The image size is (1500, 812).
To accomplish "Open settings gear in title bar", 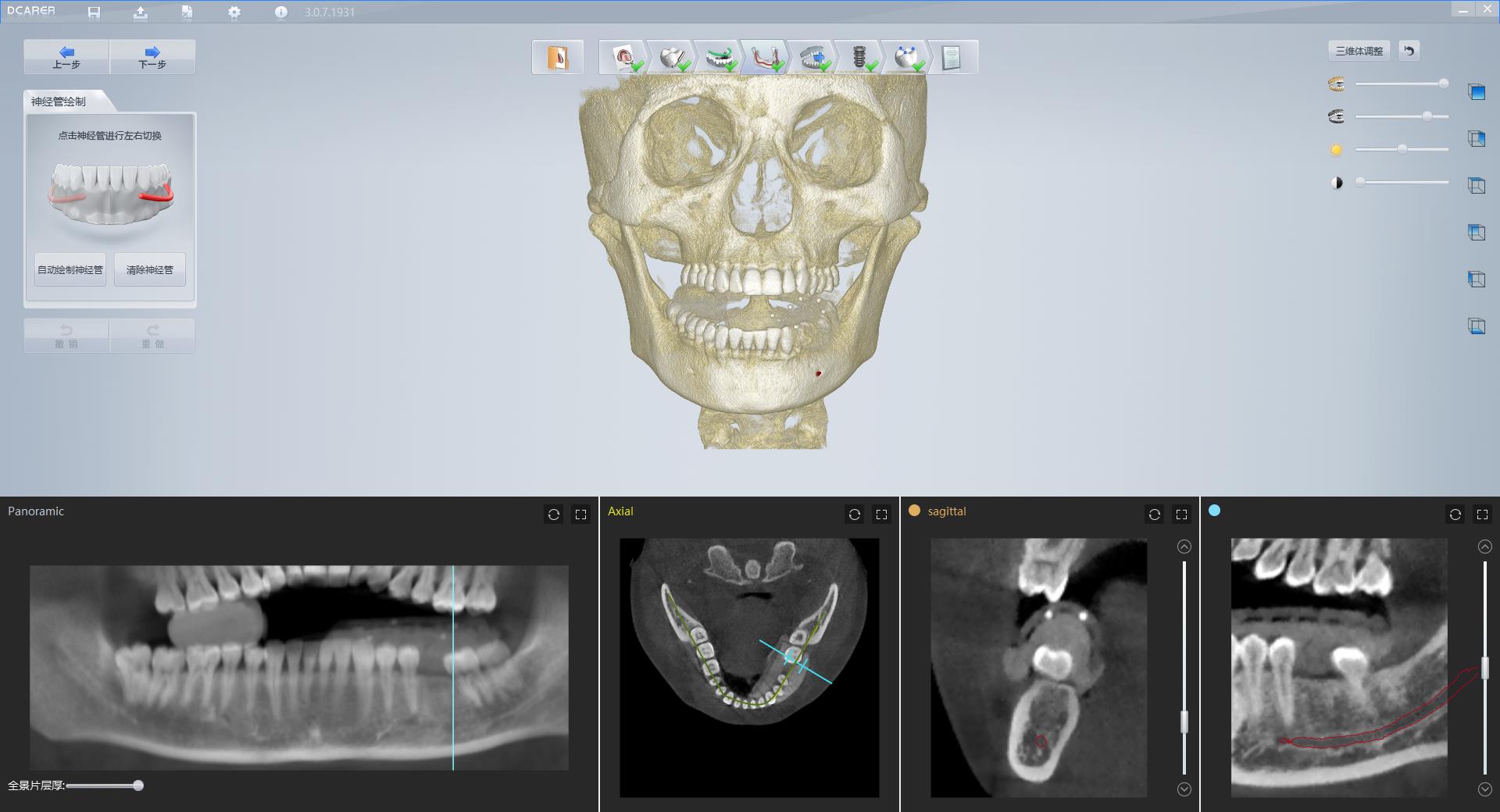I will point(234,12).
